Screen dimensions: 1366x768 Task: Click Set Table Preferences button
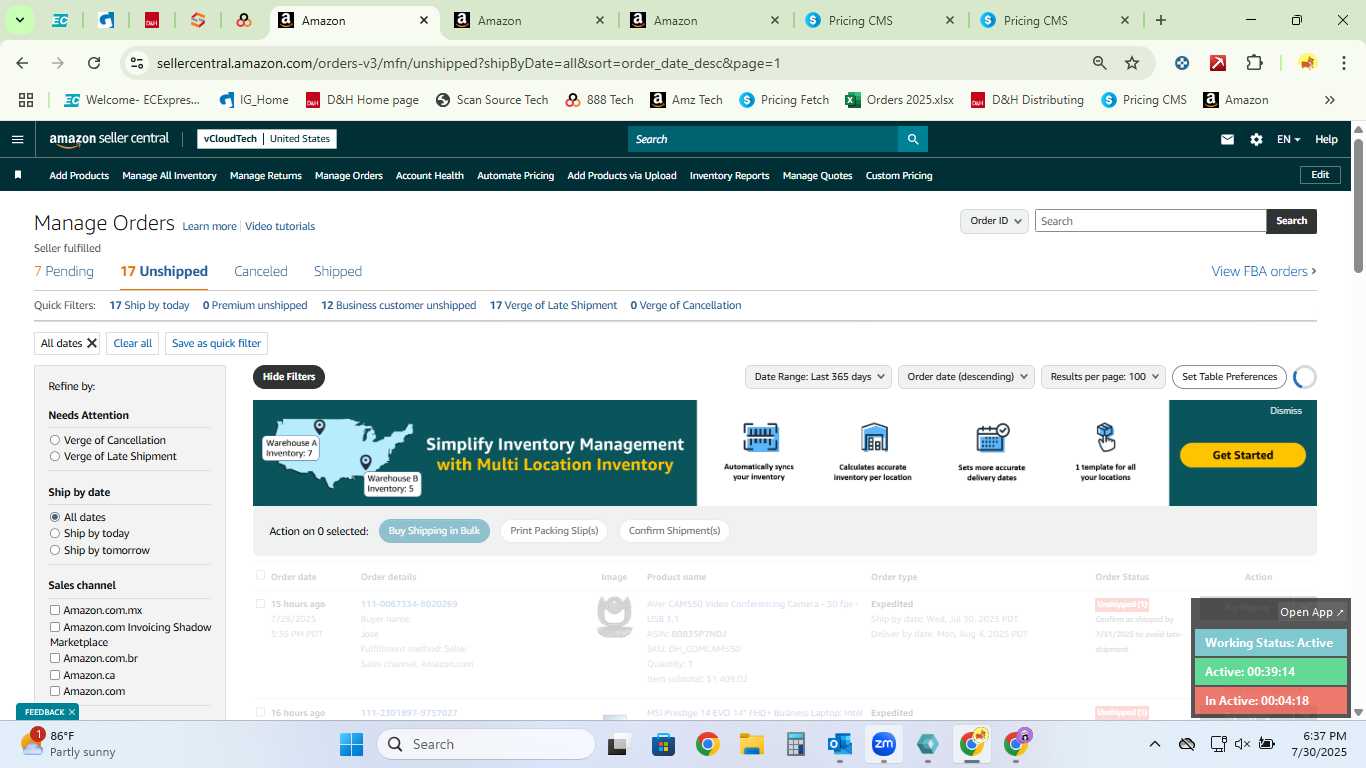tap(1229, 377)
